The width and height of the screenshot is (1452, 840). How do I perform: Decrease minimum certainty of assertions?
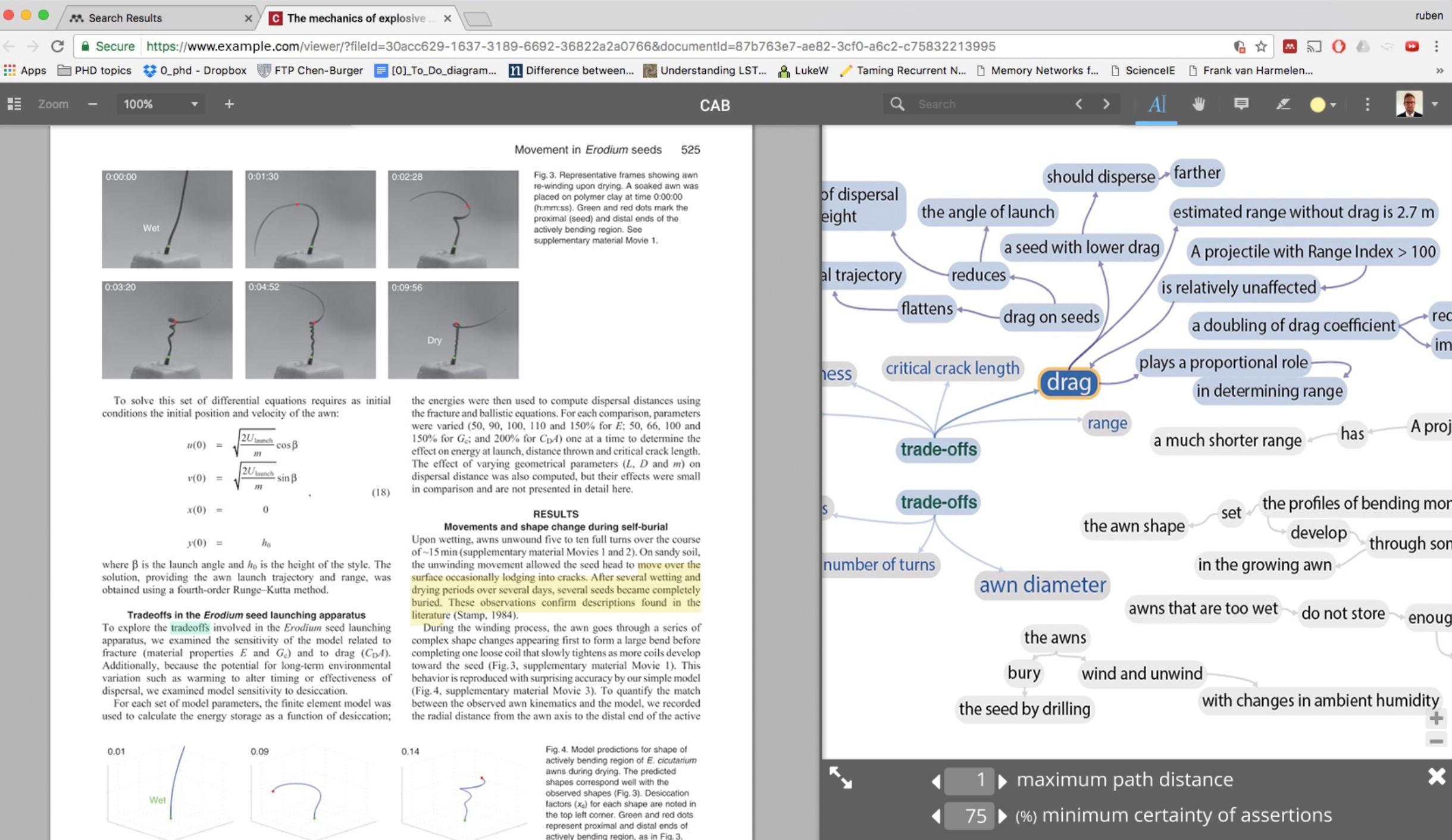tap(936, 816)
